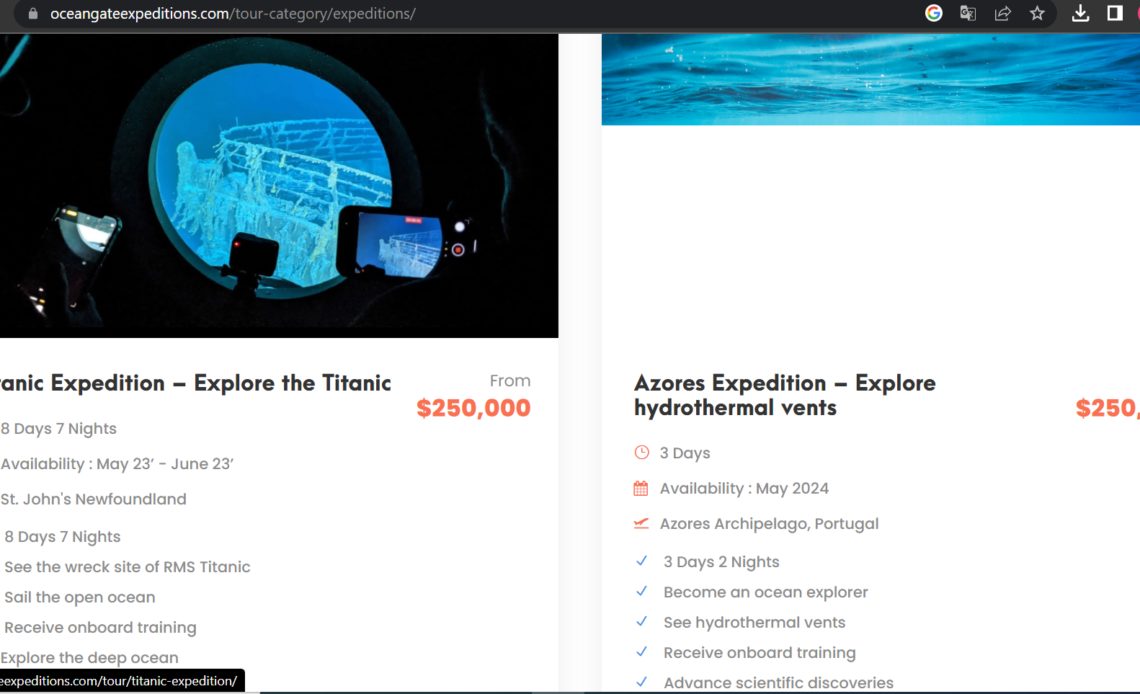
Task: Click checkmark next to Become an ocean explorer
Action: point(641,592)
